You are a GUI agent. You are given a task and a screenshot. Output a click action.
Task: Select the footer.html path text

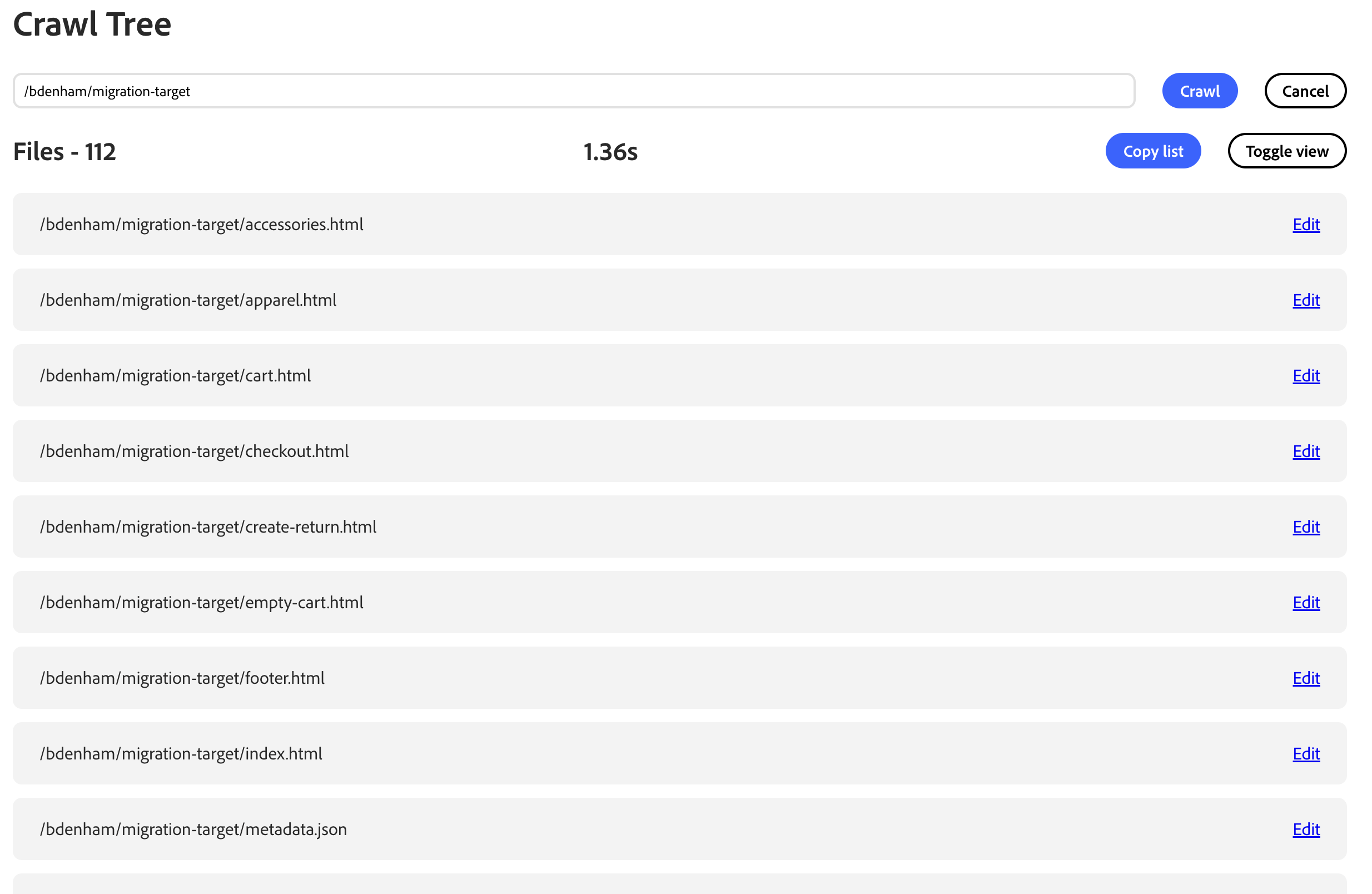click(182, 678)
